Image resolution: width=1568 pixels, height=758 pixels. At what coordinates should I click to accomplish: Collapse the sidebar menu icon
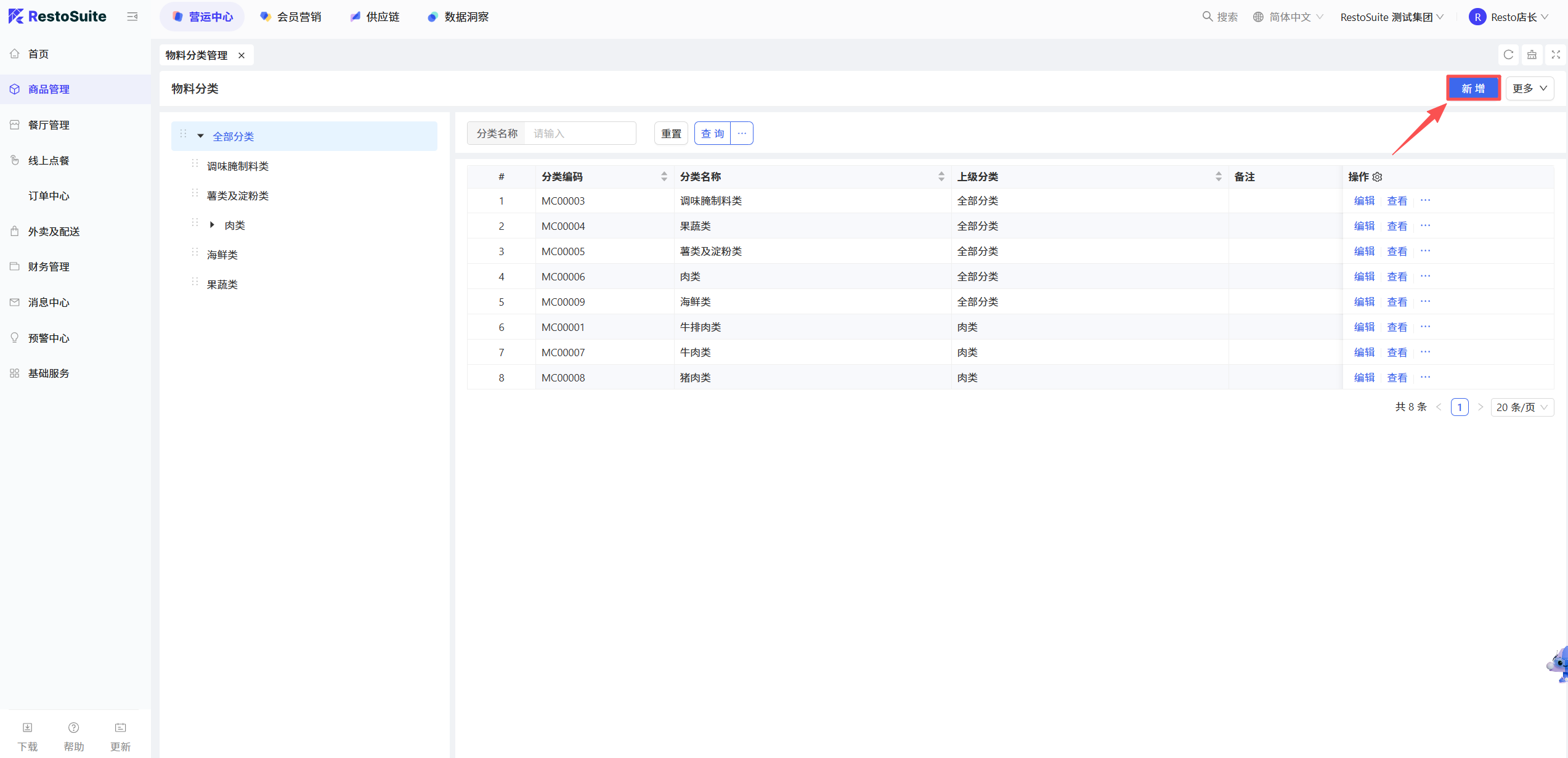(x=132, y=17)
